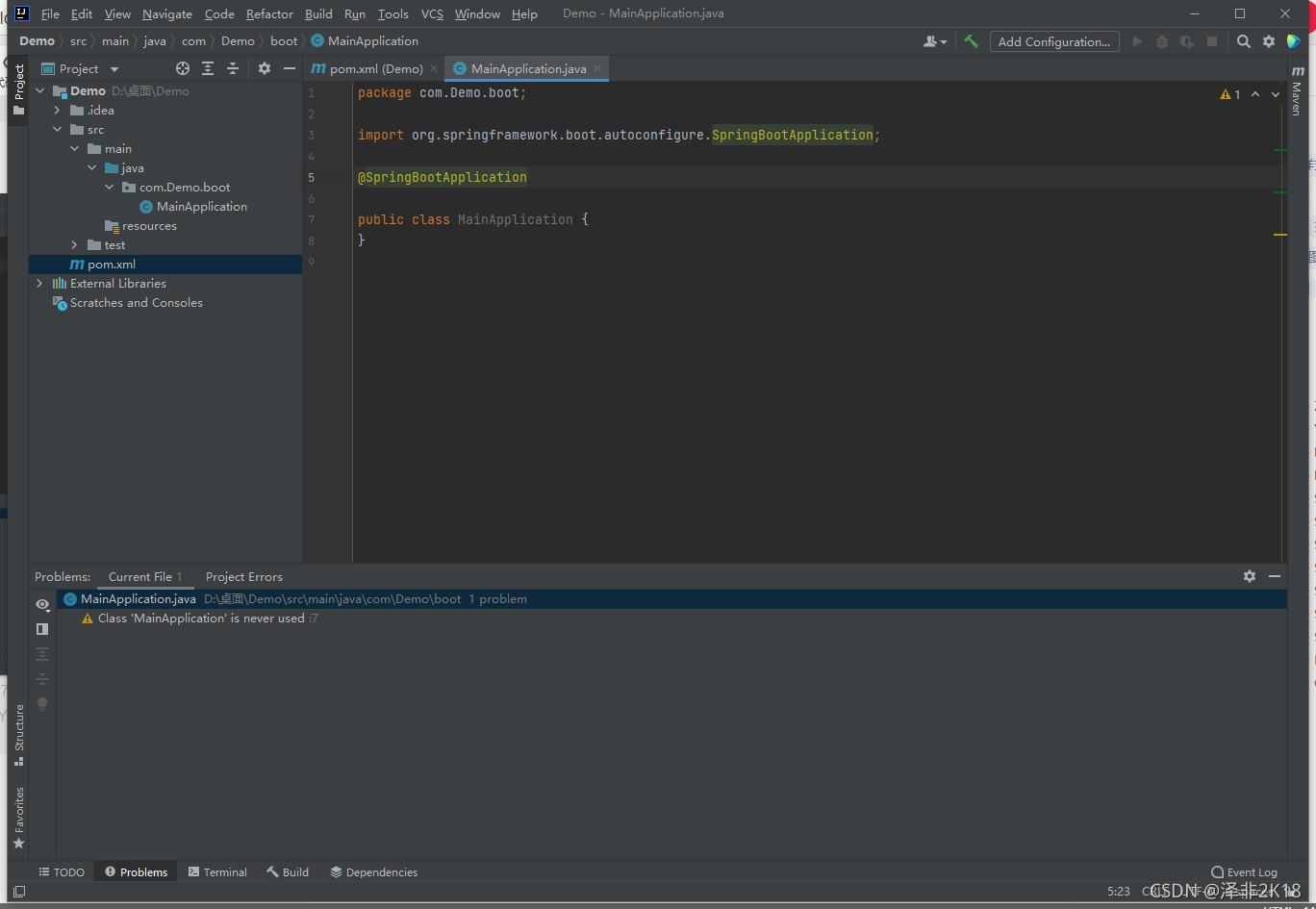Collapse the src folder

(x=57, y=130)
